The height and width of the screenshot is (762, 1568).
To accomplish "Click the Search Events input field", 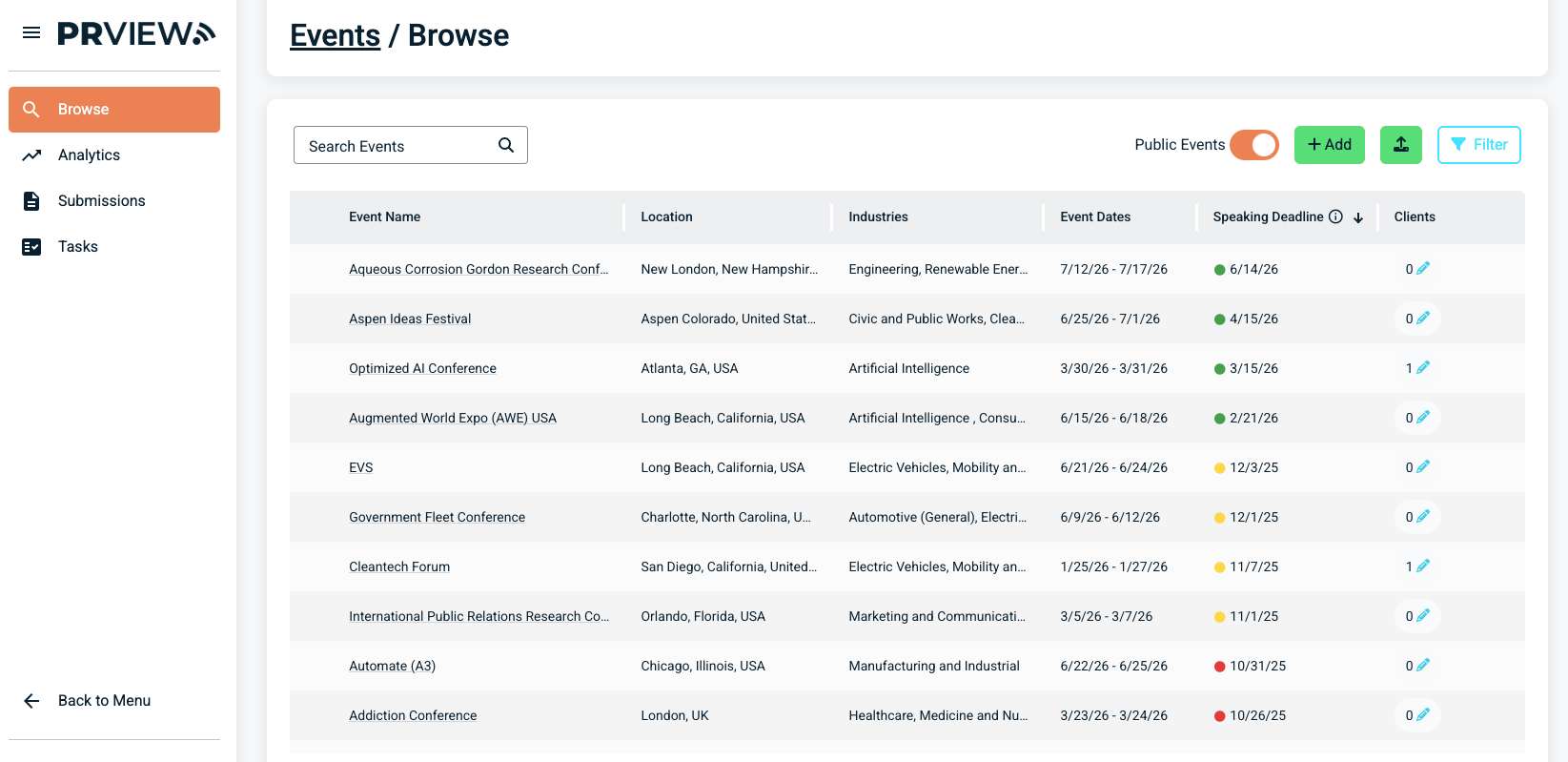I will (396, 146).
